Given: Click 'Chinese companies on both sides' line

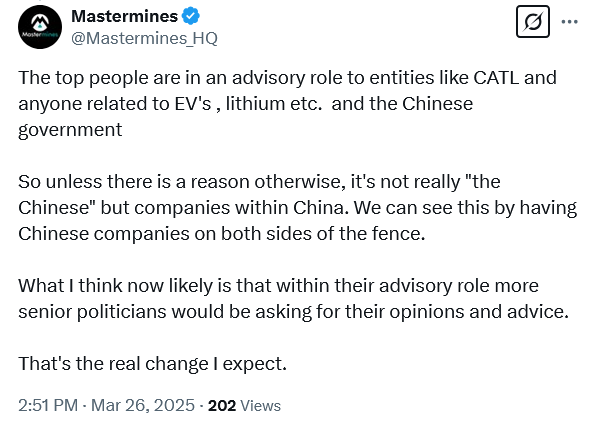Looking at the screenshot, I should click(x=222, y=234).
